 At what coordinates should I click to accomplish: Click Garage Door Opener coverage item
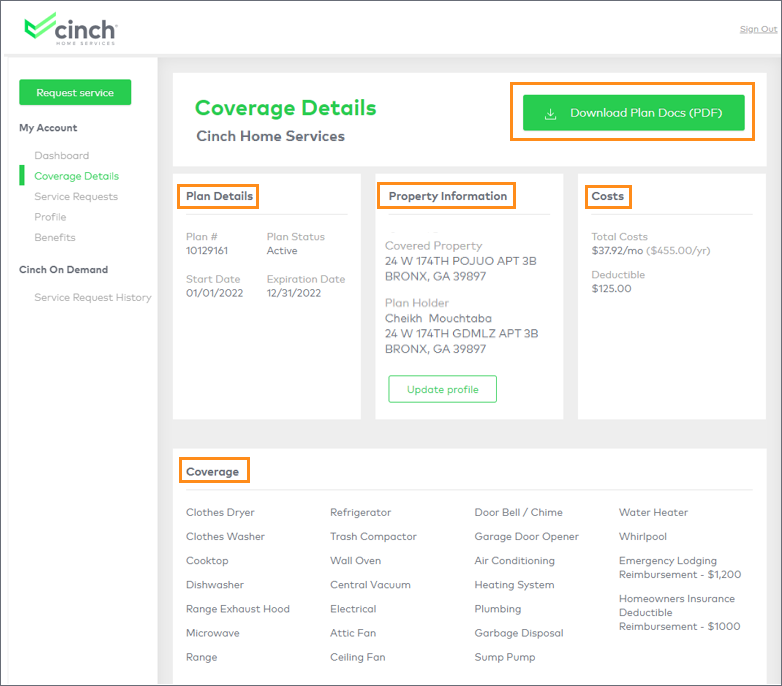pos(527,536)
